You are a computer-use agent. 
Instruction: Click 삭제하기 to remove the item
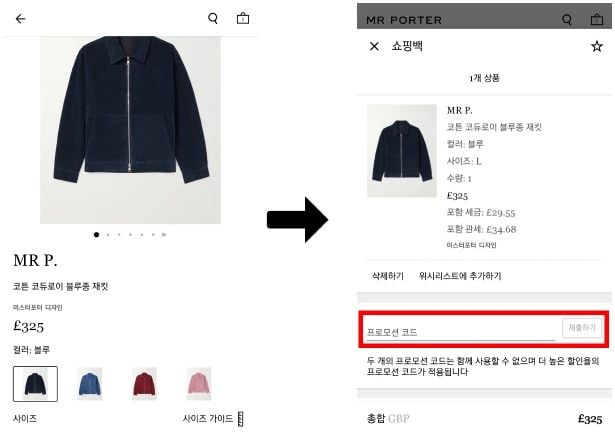point(388,276)
